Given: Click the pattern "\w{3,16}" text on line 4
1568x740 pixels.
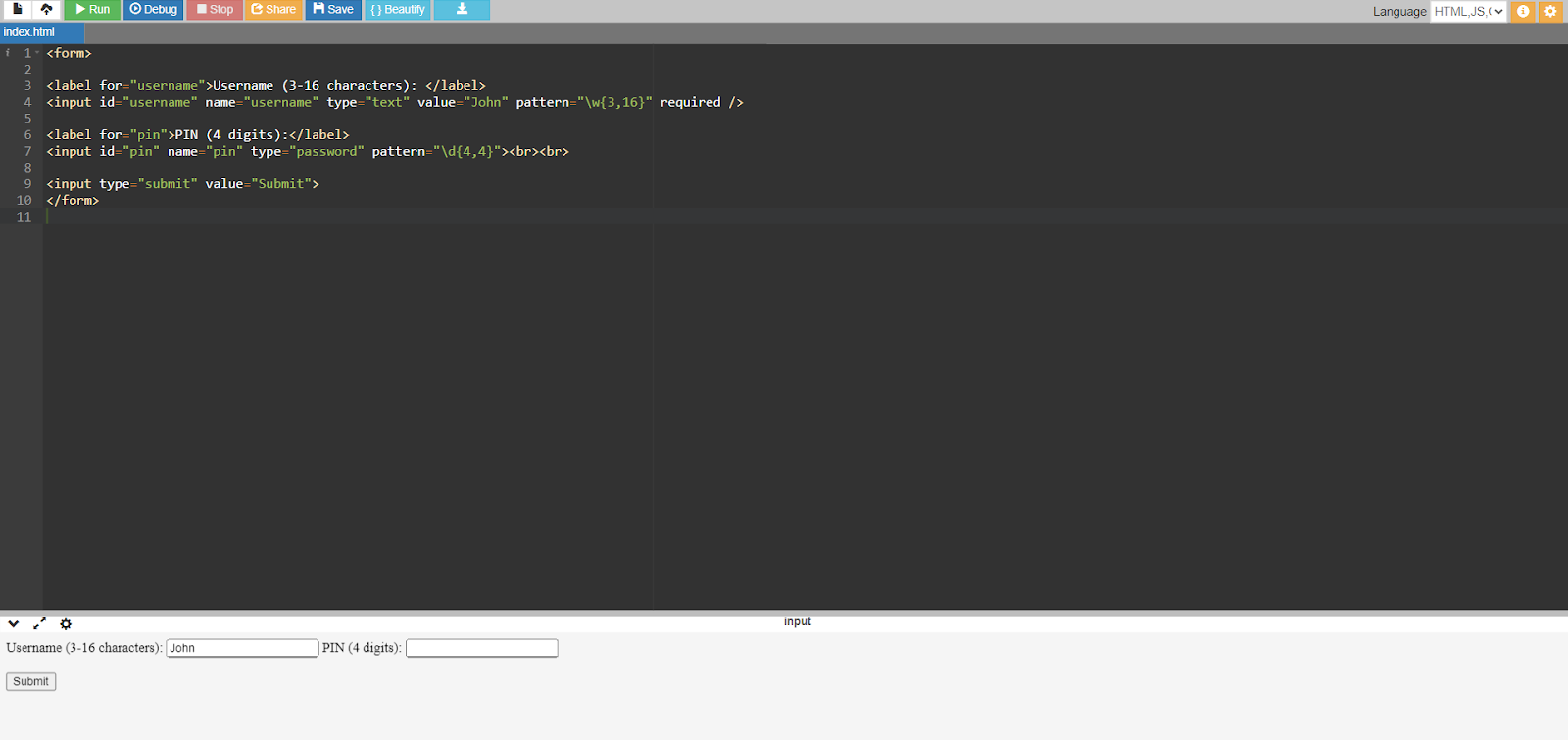Looking at the screenshot, I should point(584,102).
